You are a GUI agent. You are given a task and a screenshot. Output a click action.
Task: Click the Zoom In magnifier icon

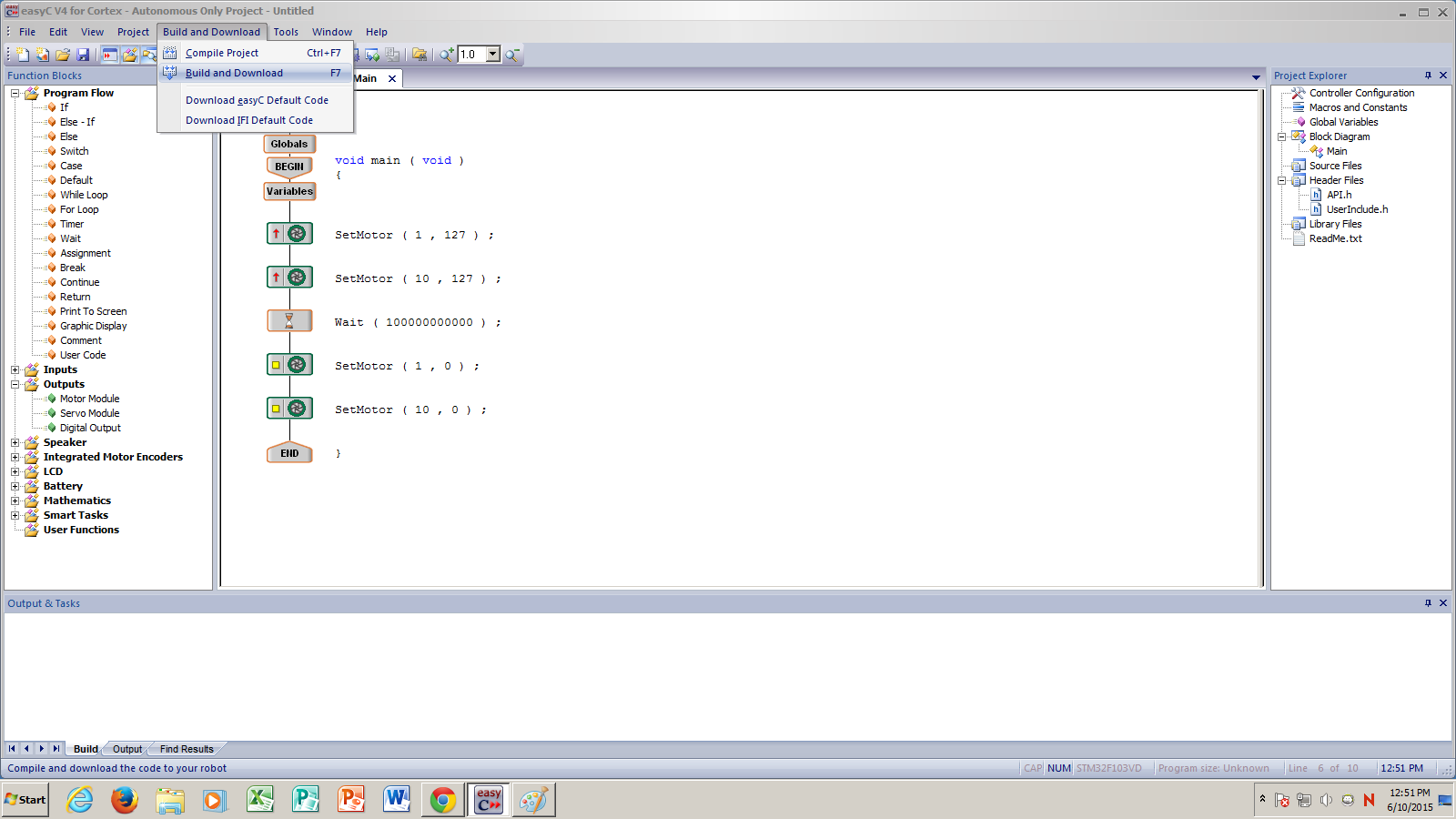pyautogui.click(x=447, y=55)
